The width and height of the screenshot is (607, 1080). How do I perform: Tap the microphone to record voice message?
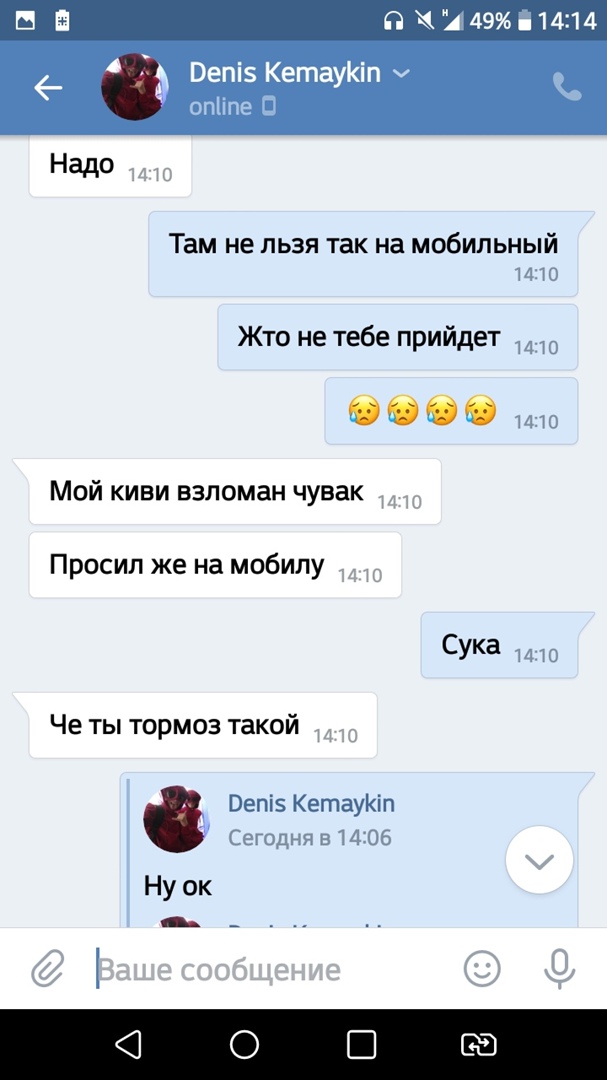coord(559,968)
